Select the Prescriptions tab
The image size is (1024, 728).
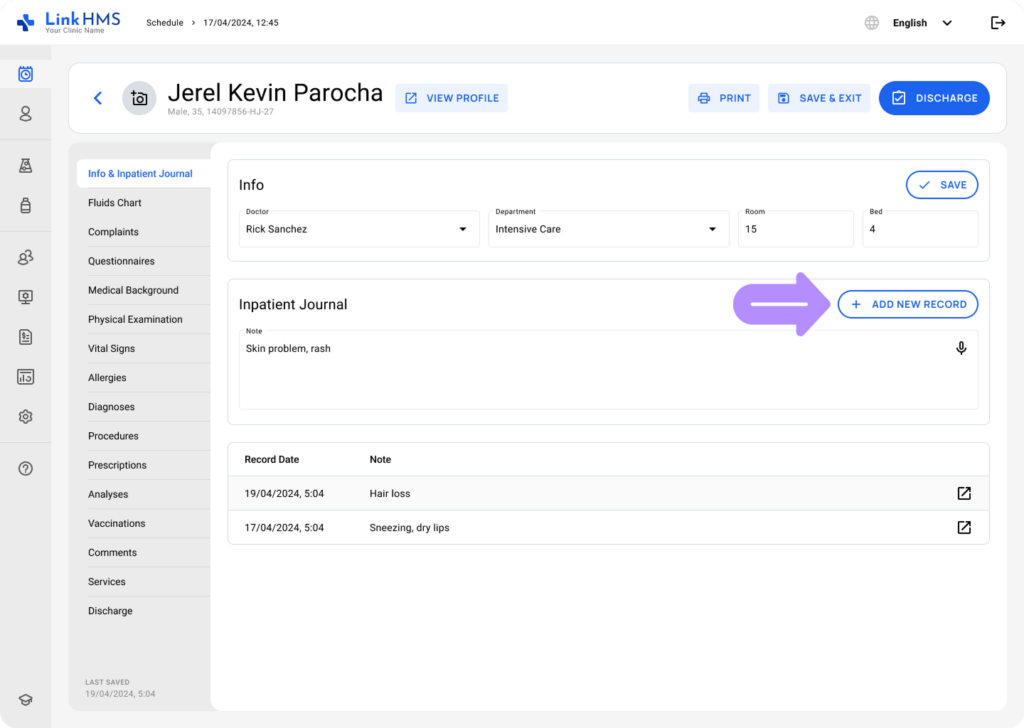(117, 465)
